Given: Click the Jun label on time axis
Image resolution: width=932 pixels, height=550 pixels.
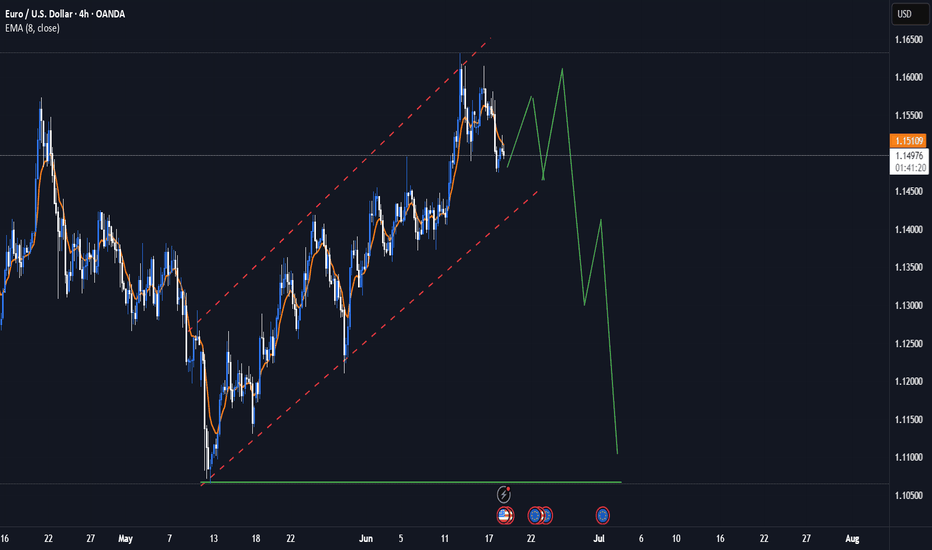Looking at the screenshot, I should click(366, 539).
